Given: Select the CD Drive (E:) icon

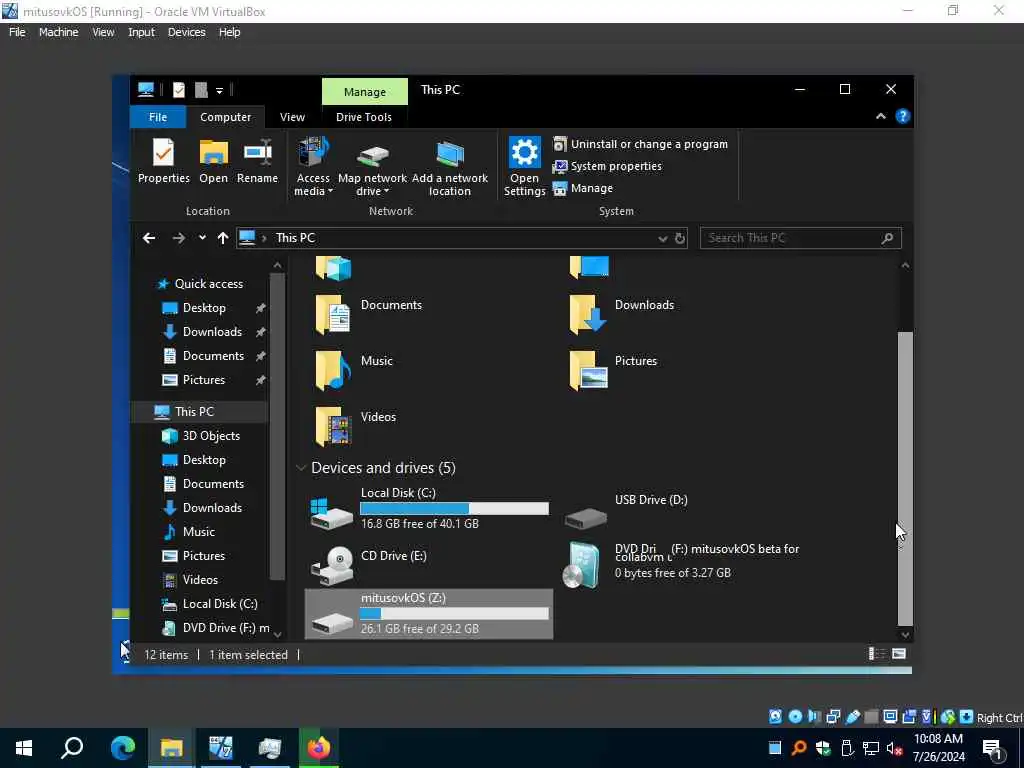Looking at the screenshot, I should coord(332,566).
